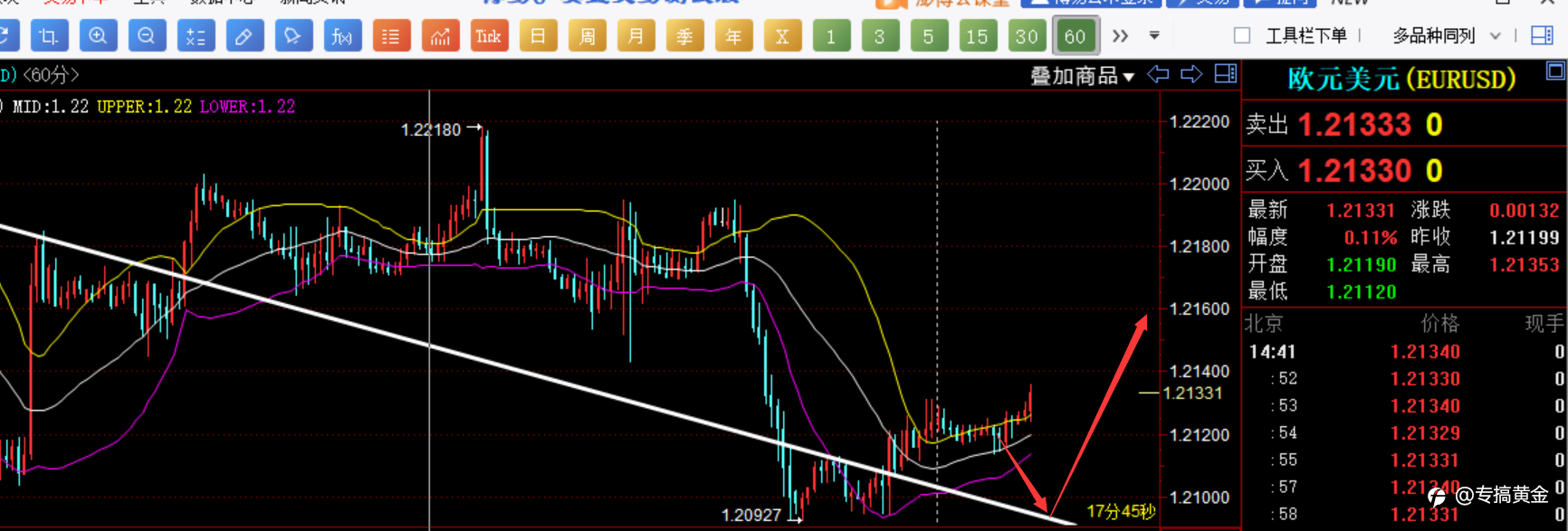The height and width of the screenshot is (531, 1568).
Task: Select the pencil drawing tool
Action: pyautogui.click(x=244, y=36)
